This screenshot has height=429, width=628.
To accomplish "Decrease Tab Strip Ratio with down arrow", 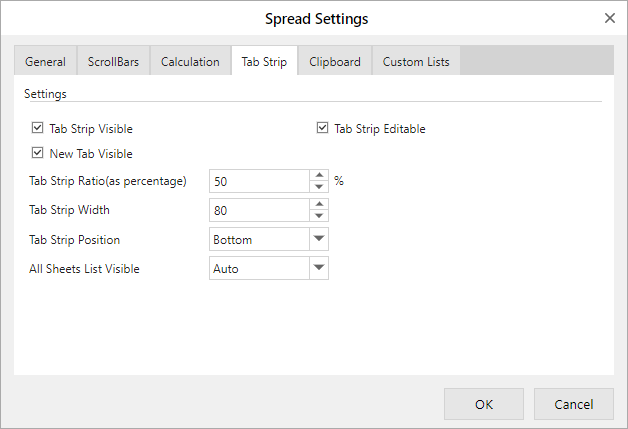I will point(319,187).
